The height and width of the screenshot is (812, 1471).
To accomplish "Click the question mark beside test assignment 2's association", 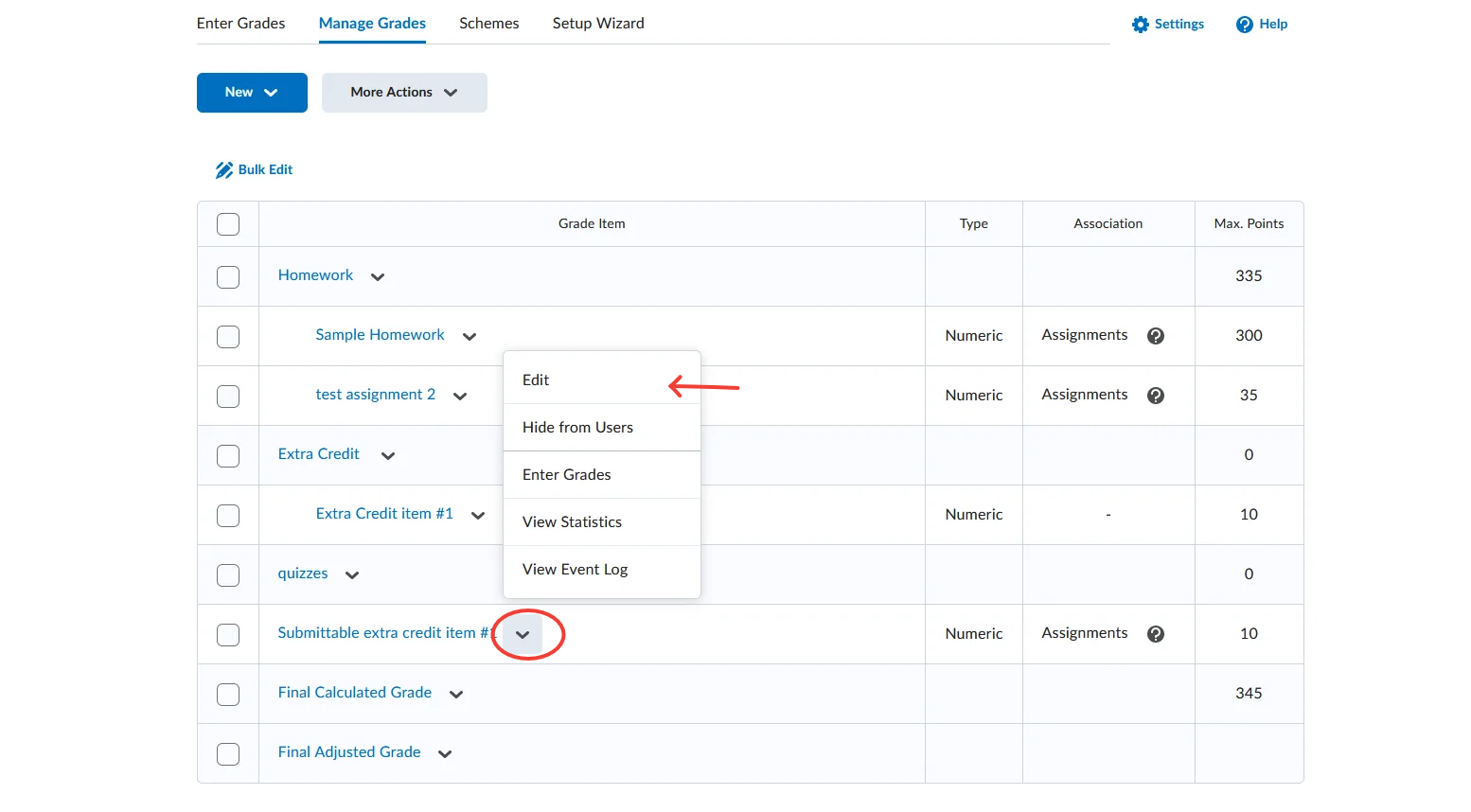I will pos(1156,395).
